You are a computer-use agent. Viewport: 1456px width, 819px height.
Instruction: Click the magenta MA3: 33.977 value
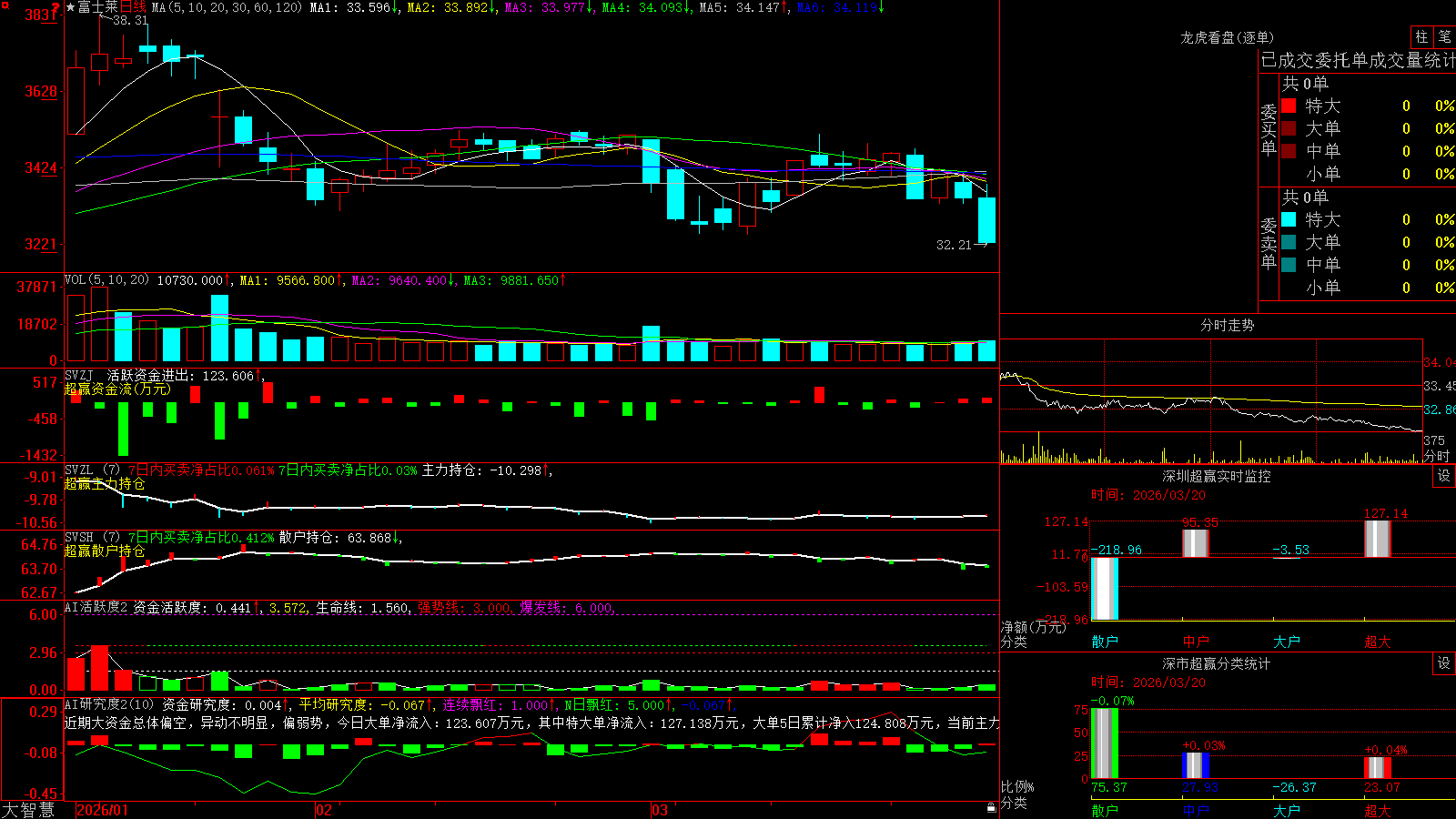(549, 7)
